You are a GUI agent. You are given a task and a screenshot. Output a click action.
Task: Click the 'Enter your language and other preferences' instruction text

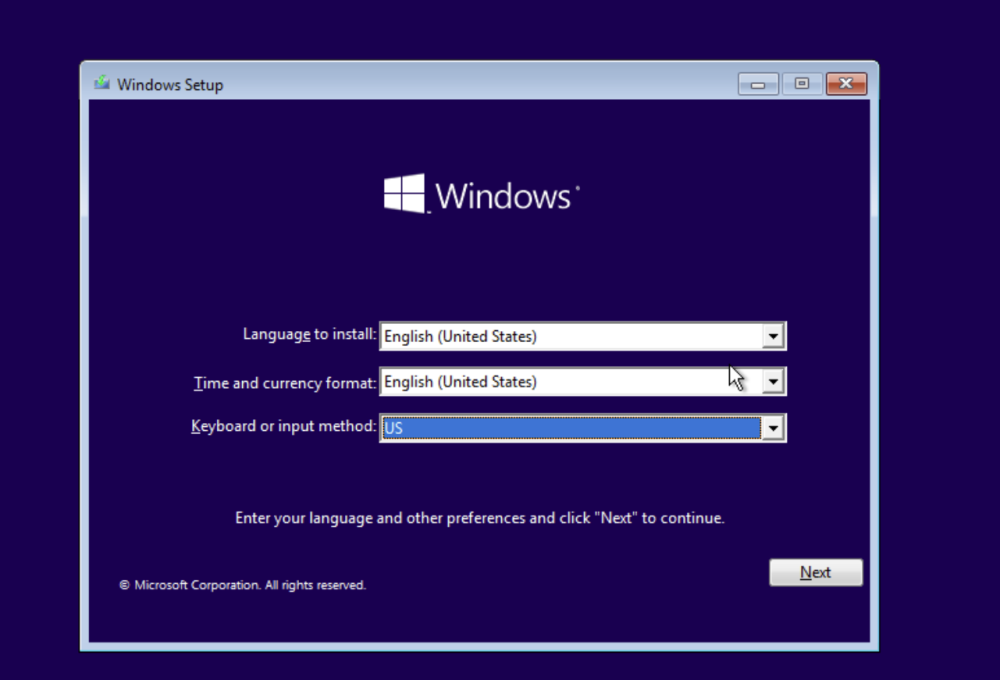pyautogui.click(x=480, y=518)
